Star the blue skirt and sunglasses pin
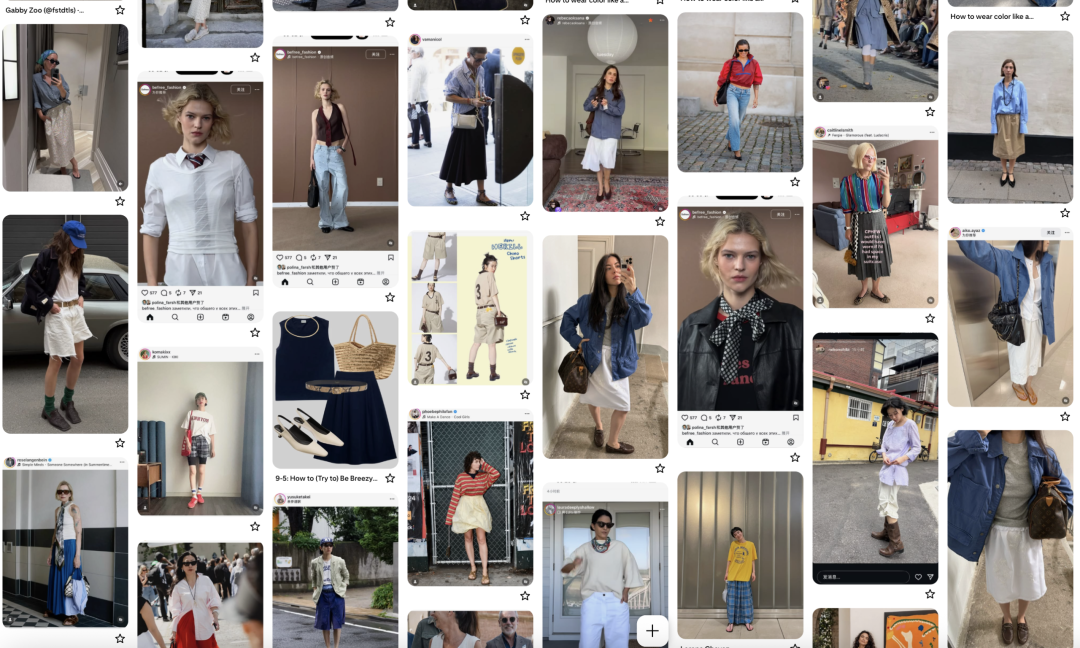 pos(120,638)
